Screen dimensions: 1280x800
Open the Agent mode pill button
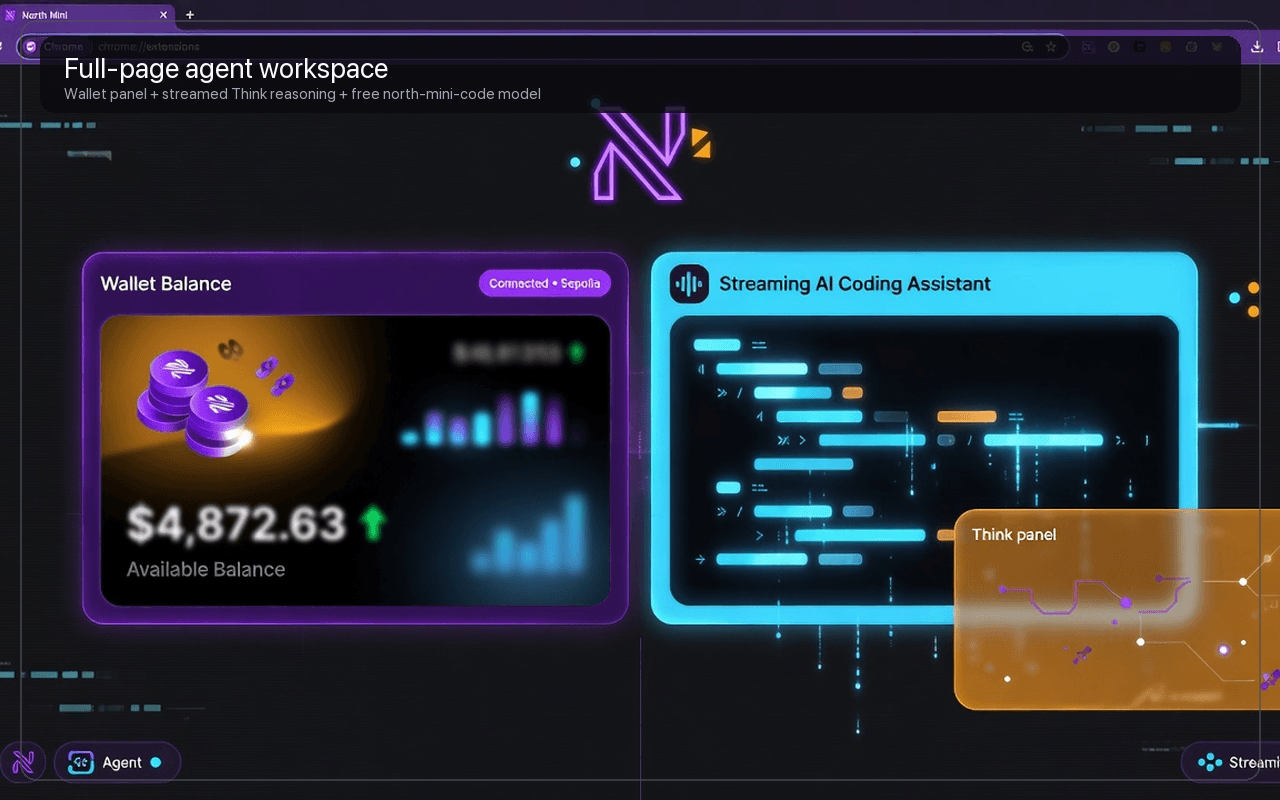(x=117, y=762)
